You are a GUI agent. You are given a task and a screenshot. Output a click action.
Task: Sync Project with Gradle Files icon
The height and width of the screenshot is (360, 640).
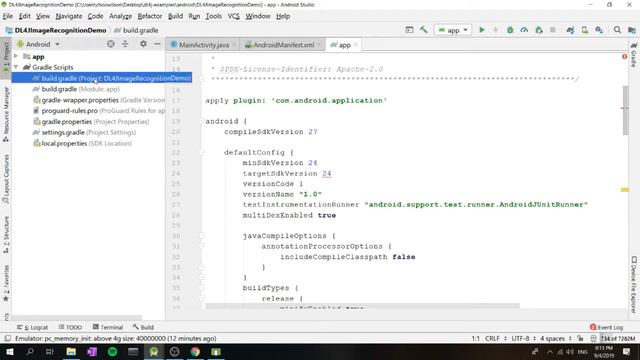tap(570, 30)
